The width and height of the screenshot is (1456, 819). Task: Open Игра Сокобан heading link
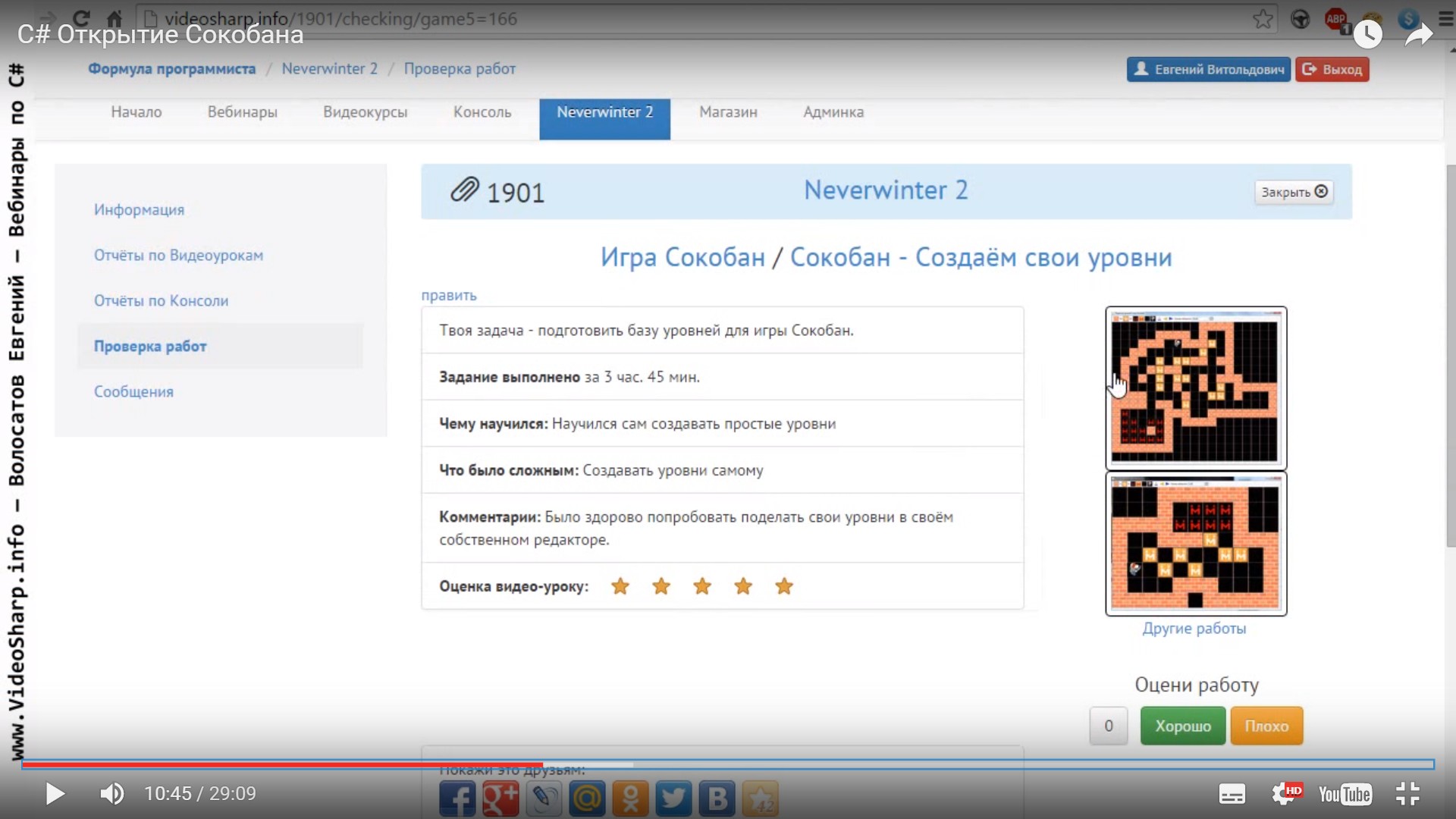coord(682,258)
